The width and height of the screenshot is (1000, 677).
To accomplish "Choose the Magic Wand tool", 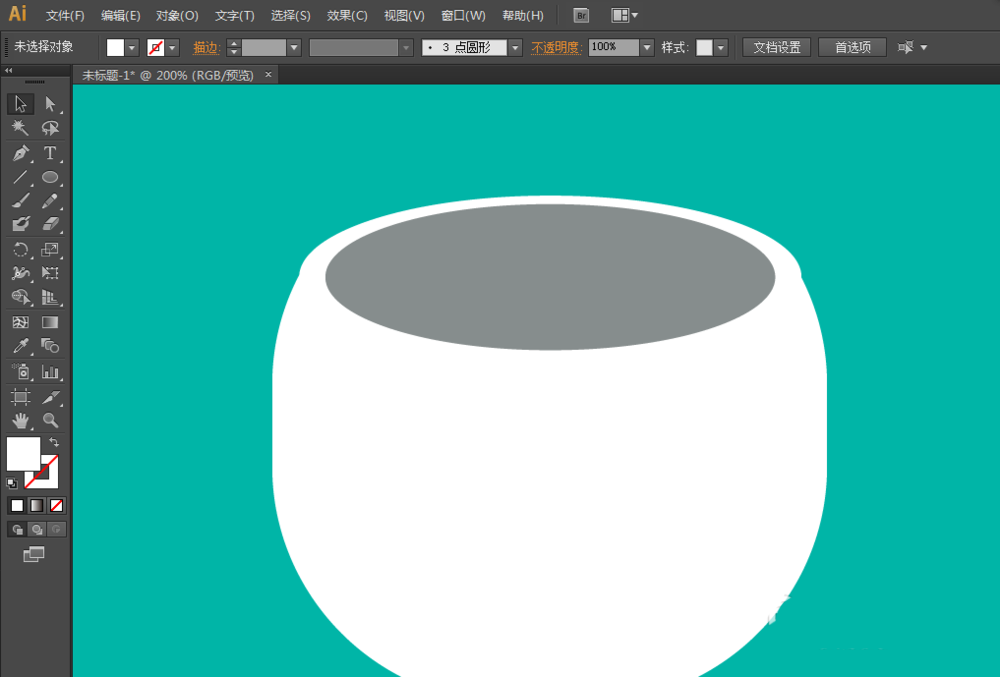I will [x=20, y=128].
